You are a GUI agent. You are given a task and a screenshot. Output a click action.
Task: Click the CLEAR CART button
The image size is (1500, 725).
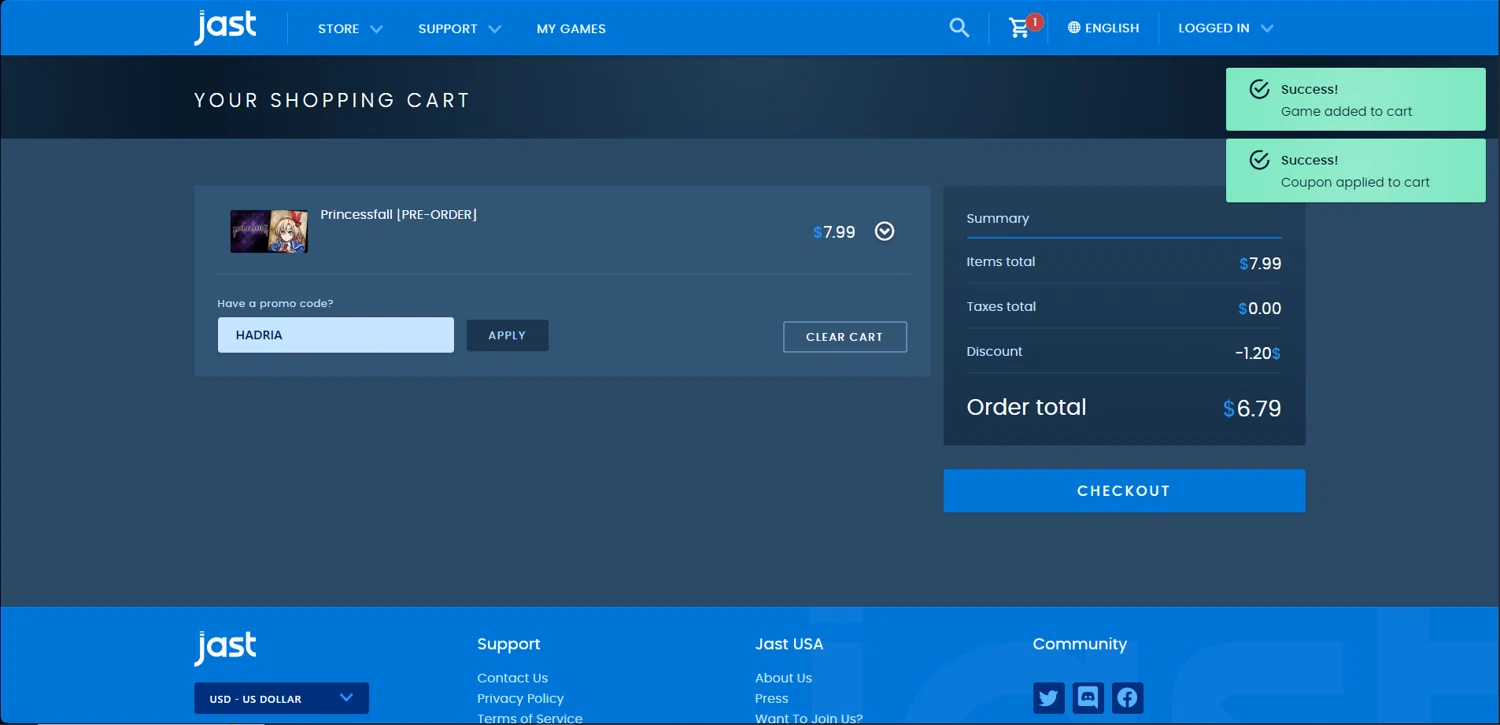coord(845,337)
